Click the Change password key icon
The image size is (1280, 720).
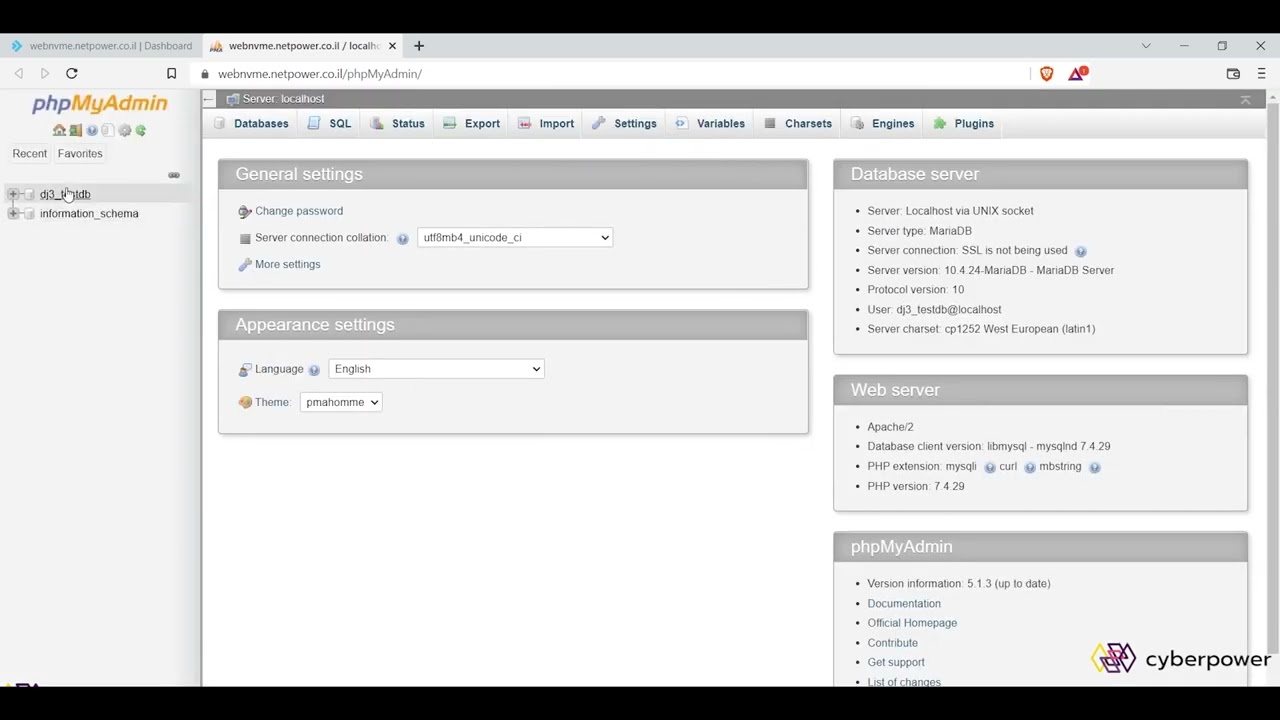pyautogui.click(x=245, y=211)
